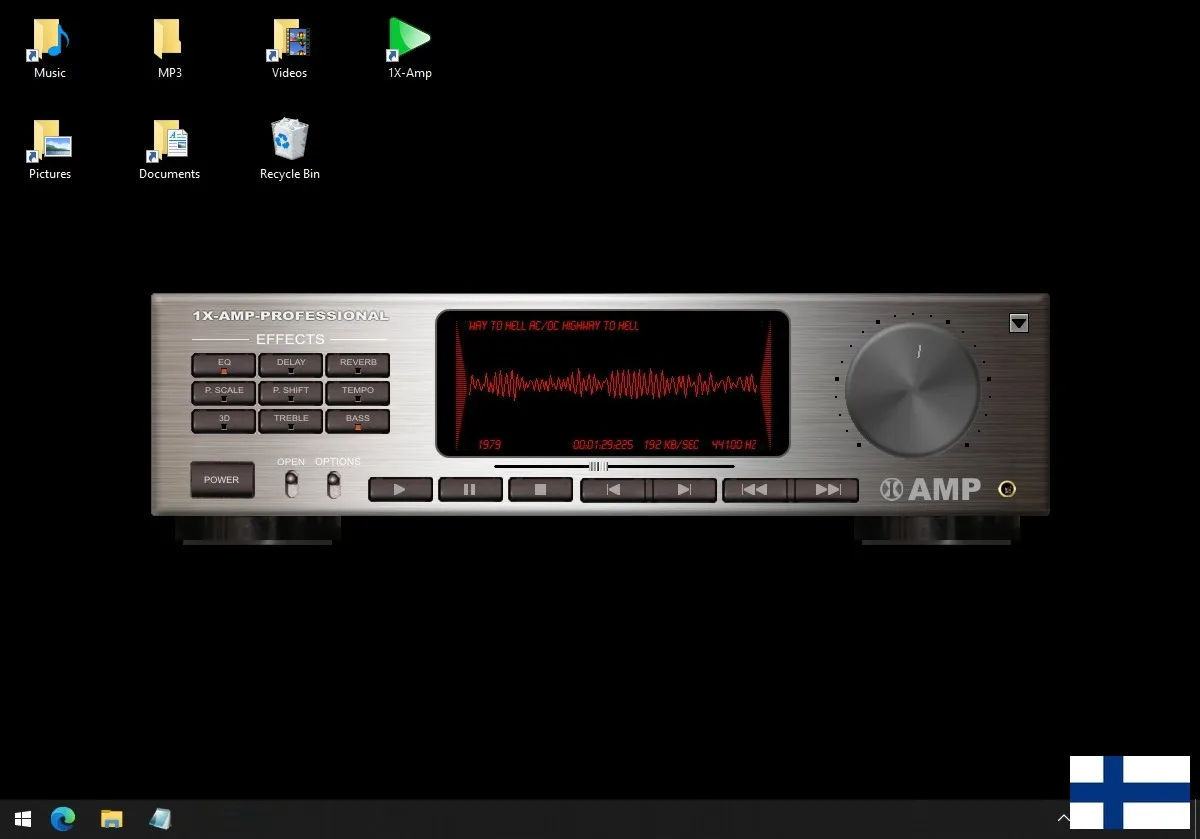Skip to the previous track

click(614, 490)
